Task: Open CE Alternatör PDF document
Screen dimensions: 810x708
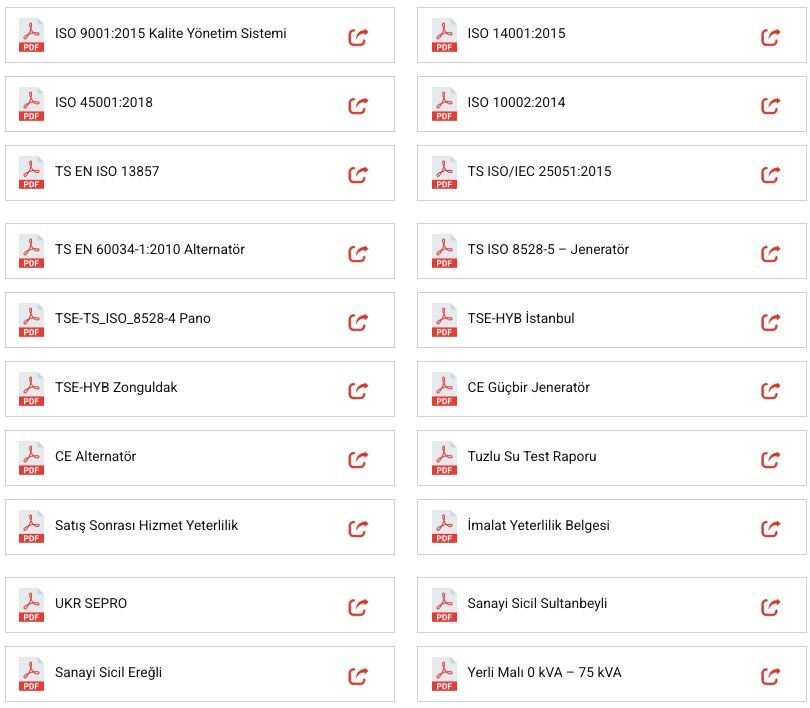Action: point(95,457)
